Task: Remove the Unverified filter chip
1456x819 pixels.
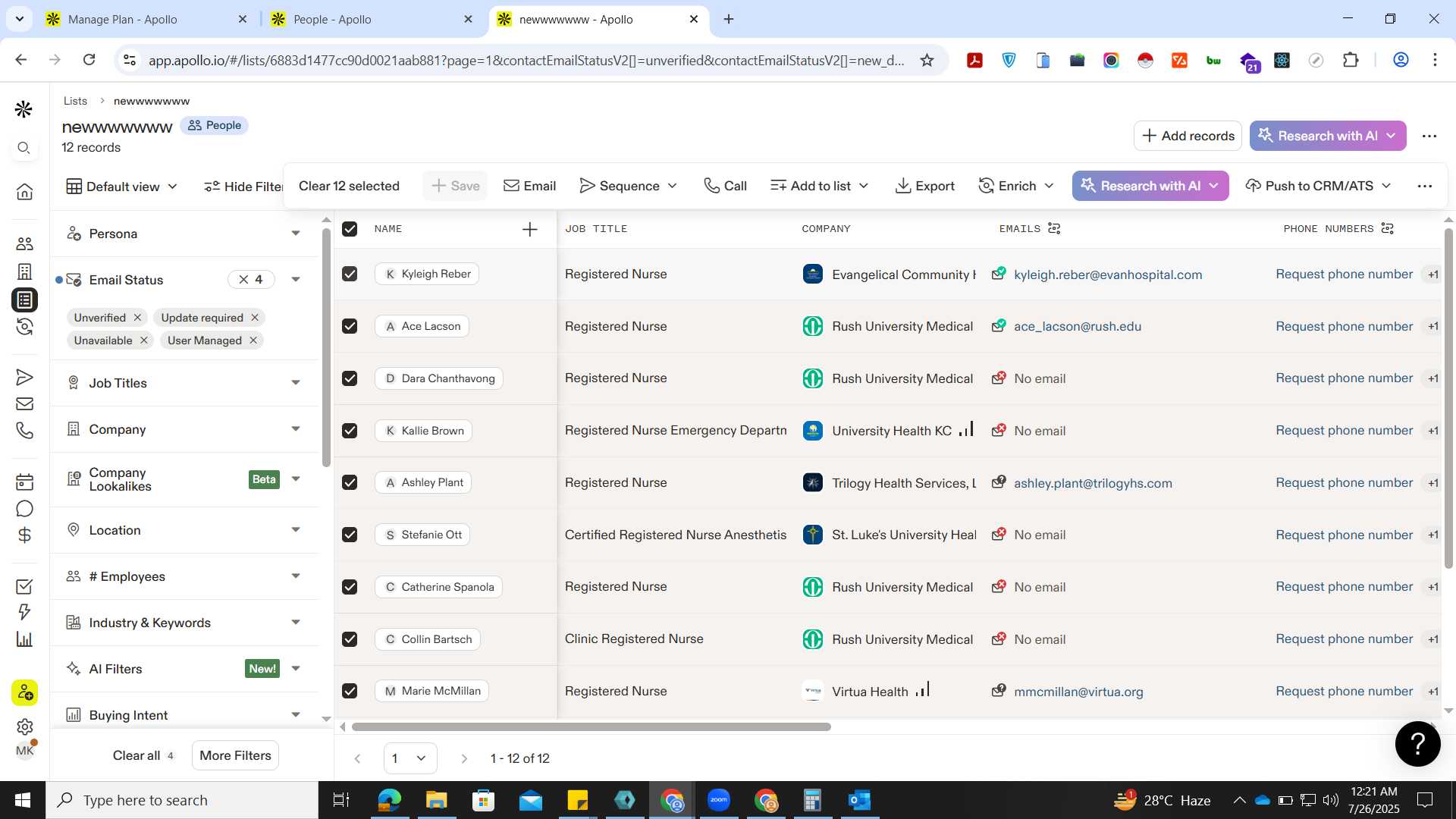Action: (x=137, y=318)
